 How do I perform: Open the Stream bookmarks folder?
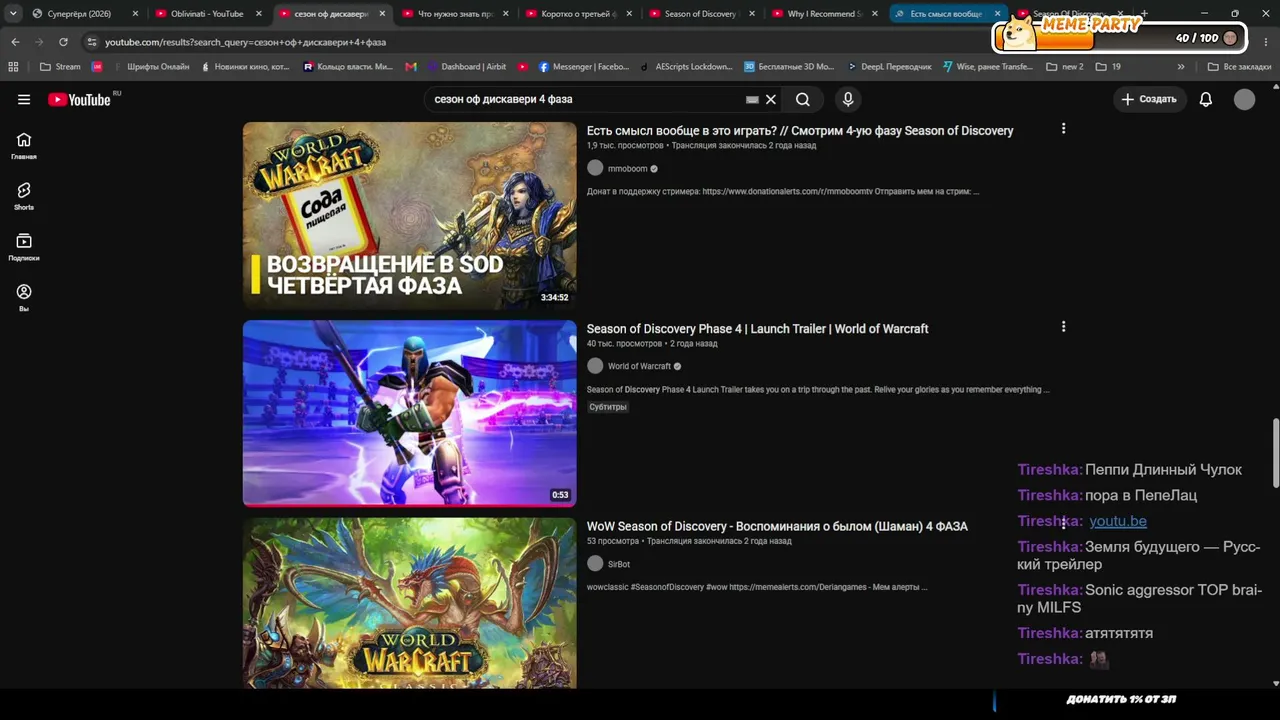coord(60,67)
